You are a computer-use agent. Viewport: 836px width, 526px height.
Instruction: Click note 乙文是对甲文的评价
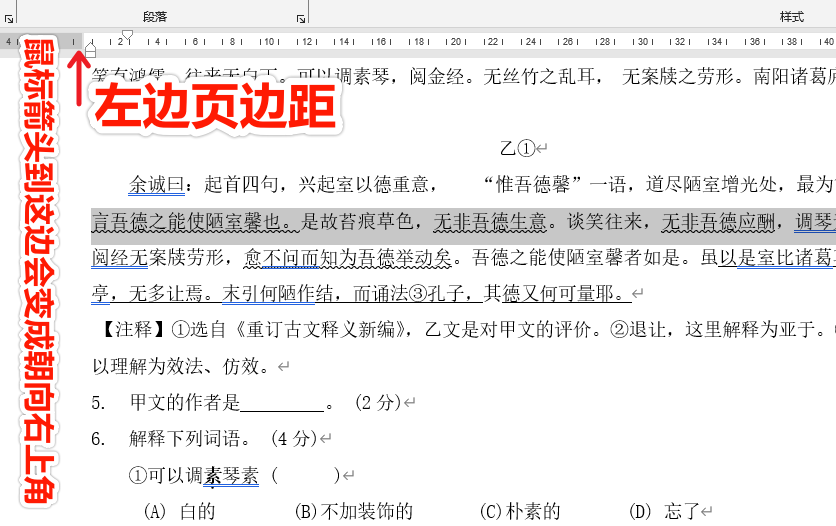[509, 329]
